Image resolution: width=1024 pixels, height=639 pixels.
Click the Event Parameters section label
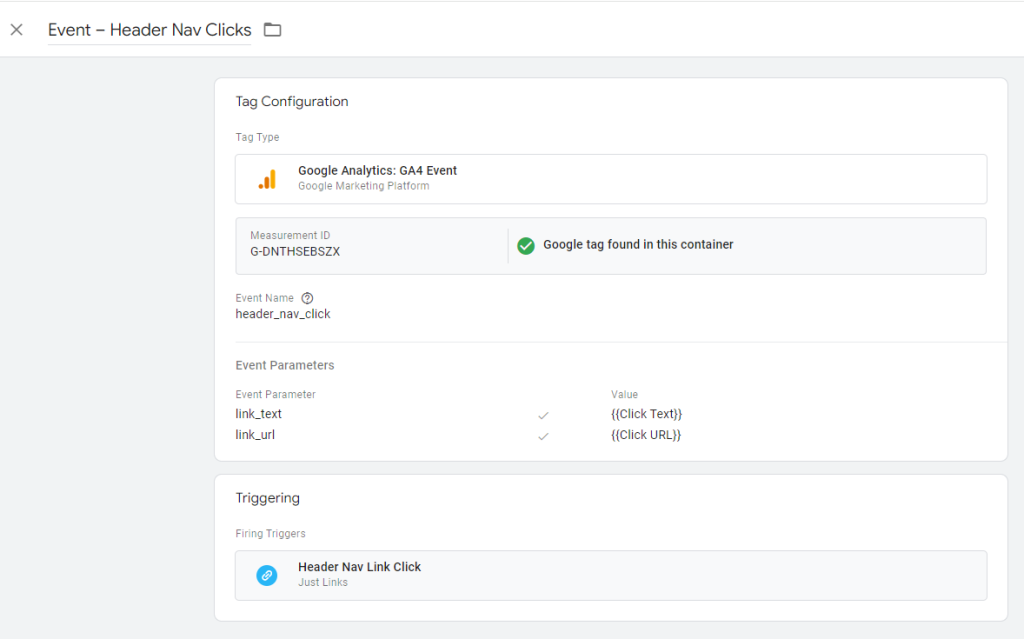(285, 365)
